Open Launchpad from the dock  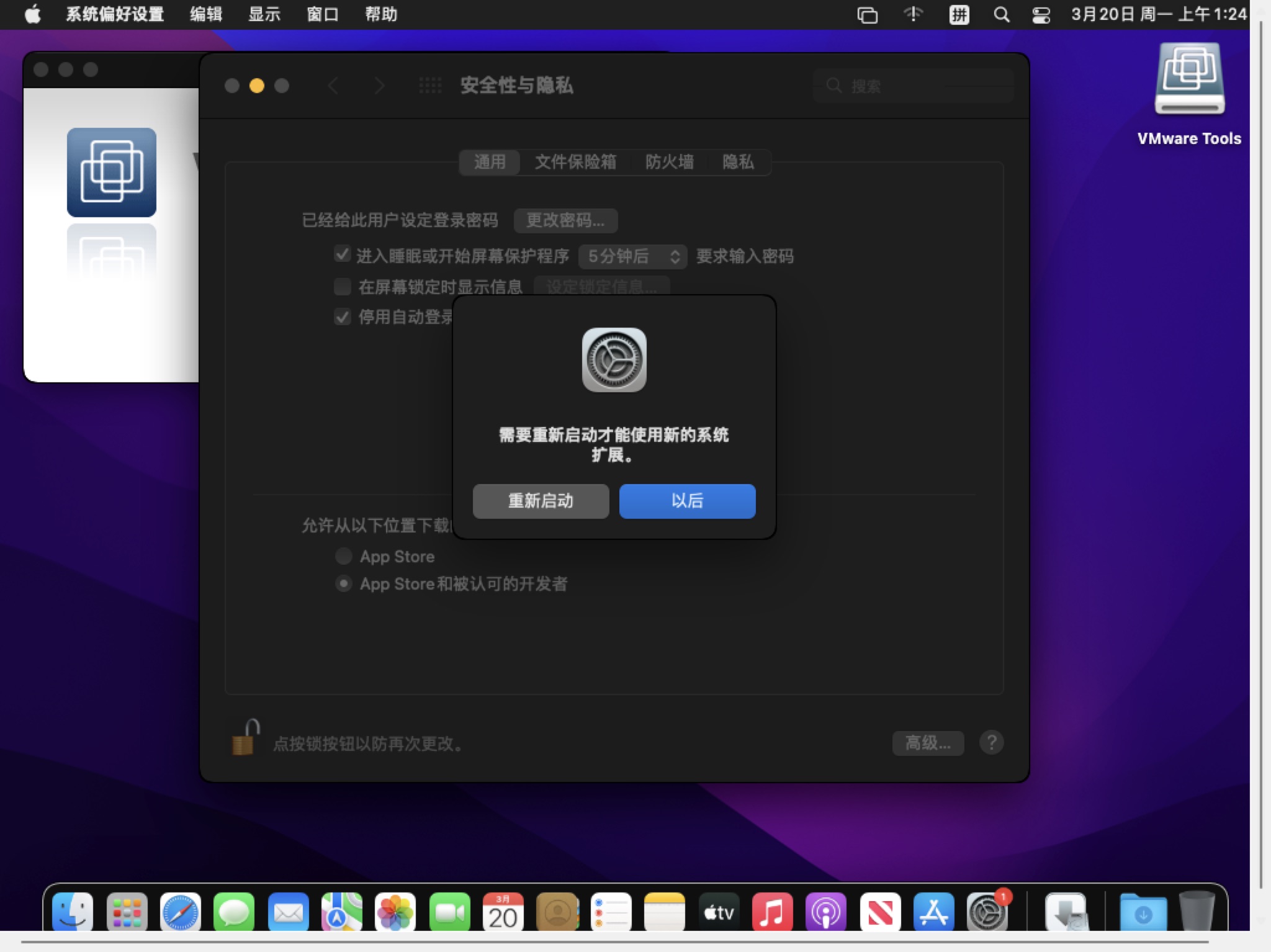pos(127,913)
